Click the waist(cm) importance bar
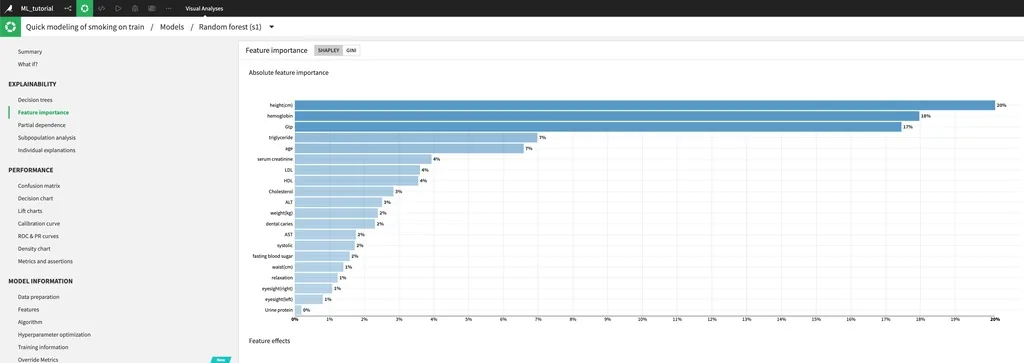The width and height of the screenshot is (1024, 363). point(319,267)
